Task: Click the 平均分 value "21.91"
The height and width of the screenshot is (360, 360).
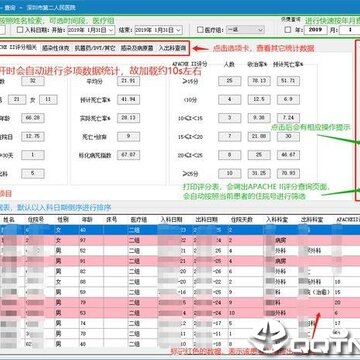Action: [128, 81]
